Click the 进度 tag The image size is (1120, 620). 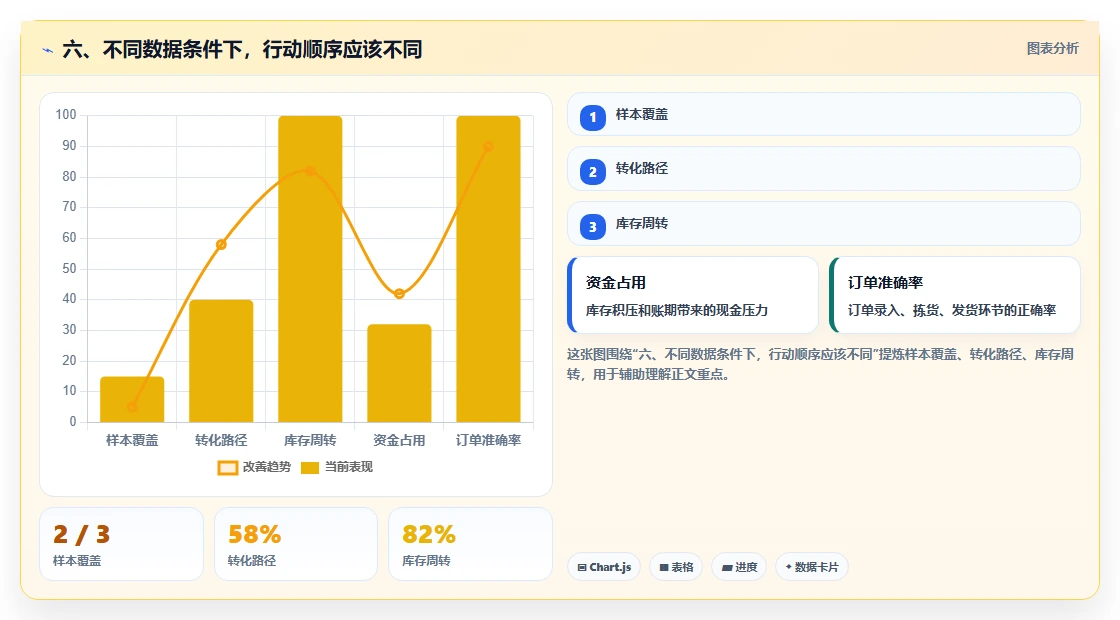[x=739, y=567]
